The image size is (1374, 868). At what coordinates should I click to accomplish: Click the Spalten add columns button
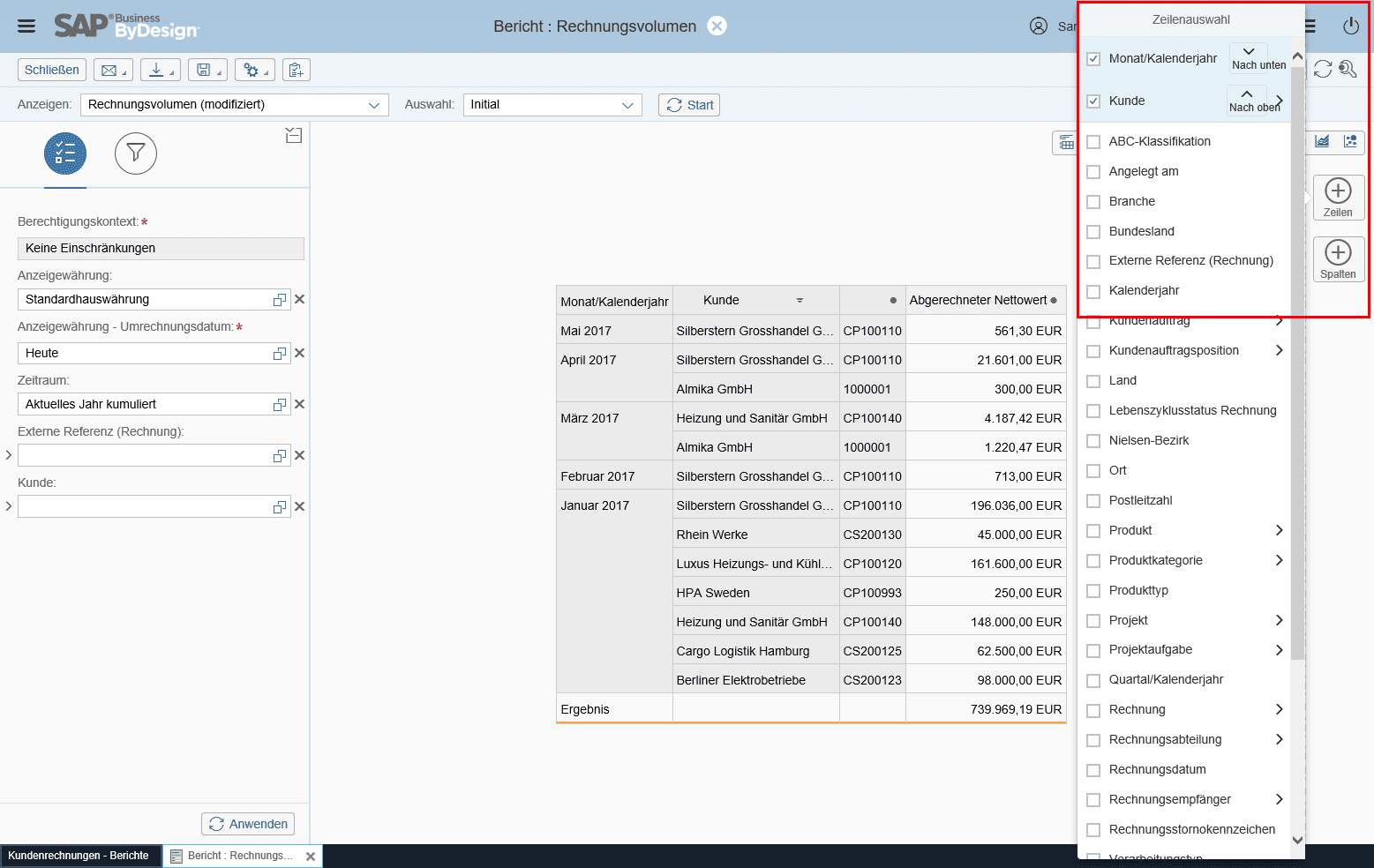(x=1339, y=259)
